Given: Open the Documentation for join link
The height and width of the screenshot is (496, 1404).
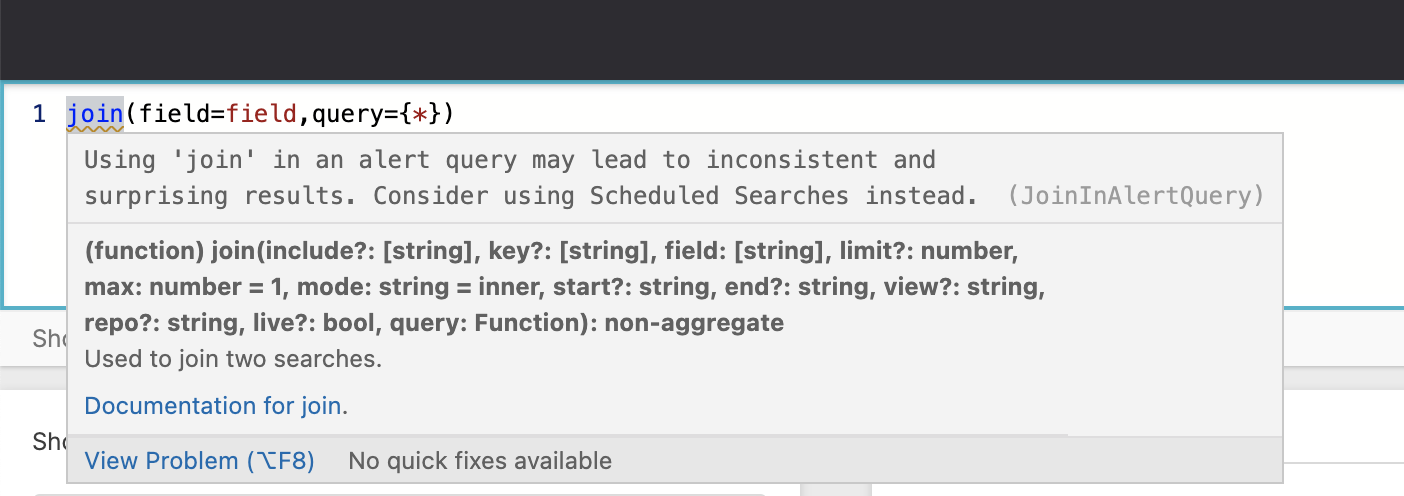Looking at the screenshot, I should 214,406.
